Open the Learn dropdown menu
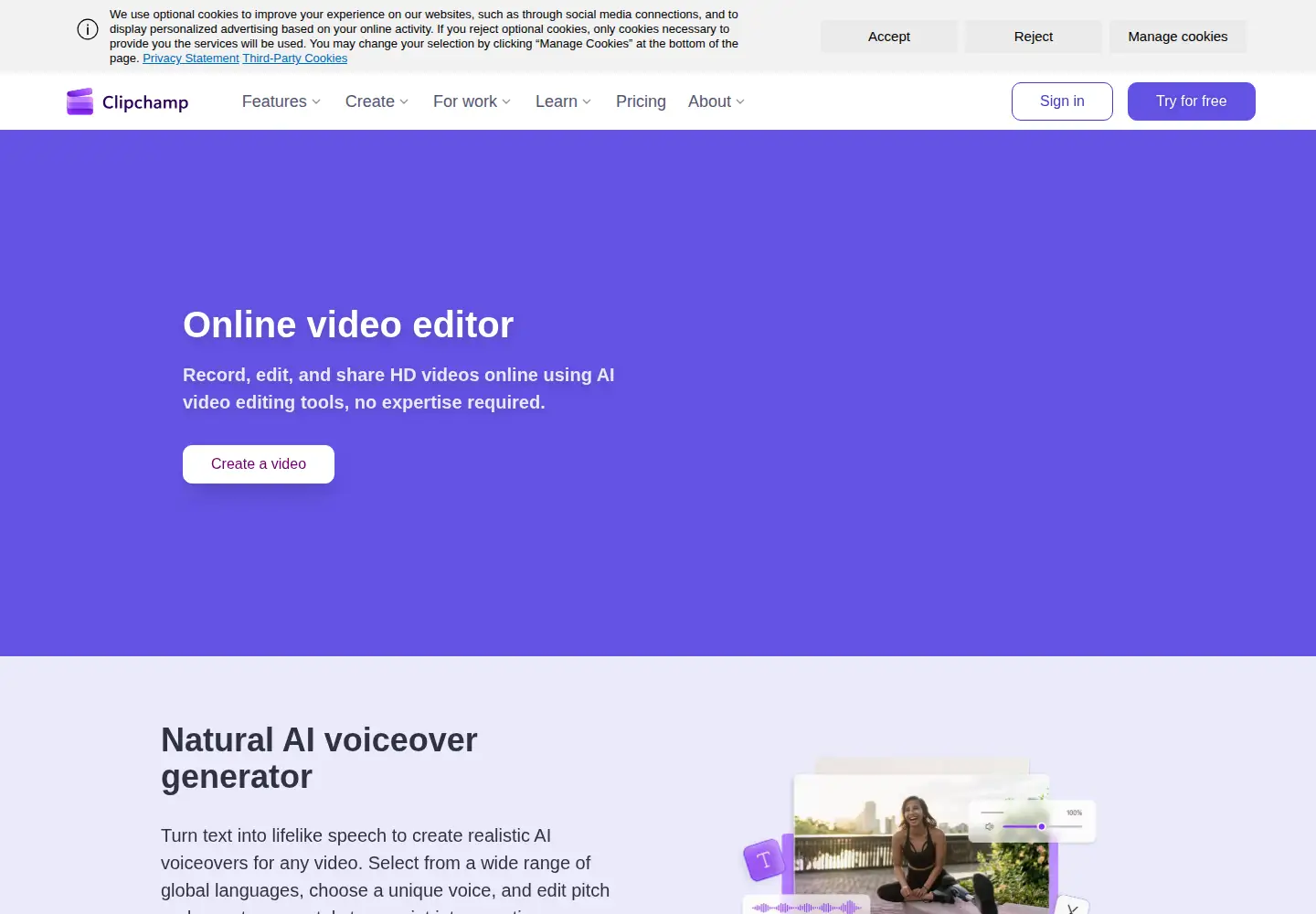This screenshot has height=914, width=1316. [x=564, y=101]
